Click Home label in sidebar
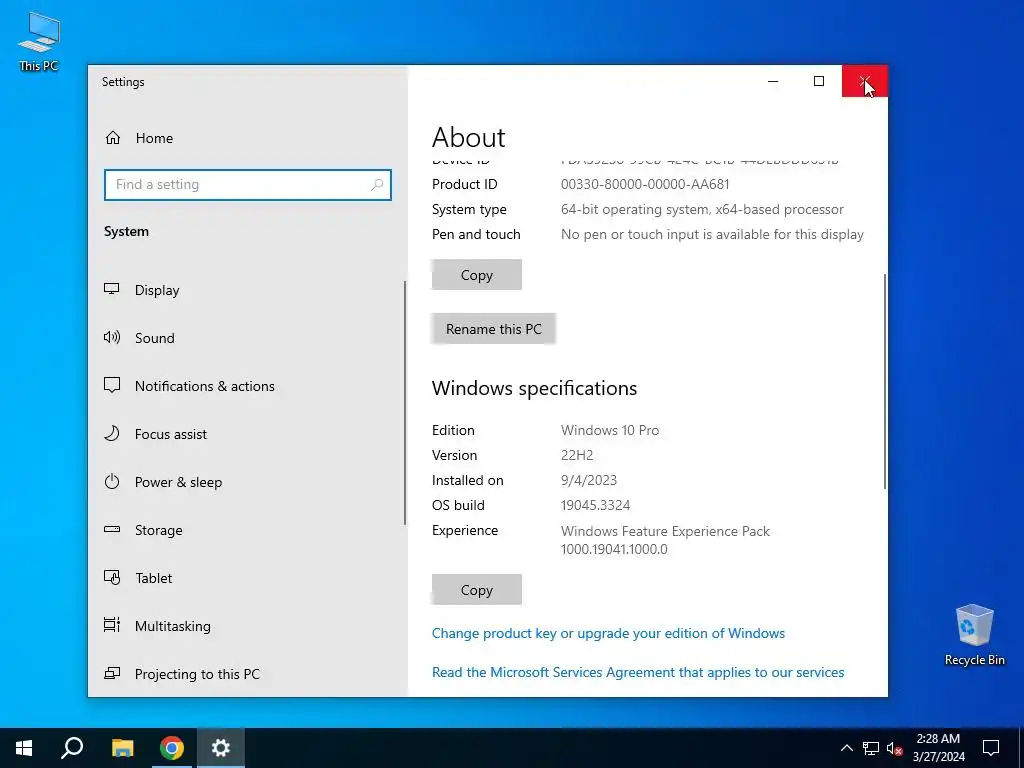This screenshot has width=1024, height=768. [x=154, y=138]
